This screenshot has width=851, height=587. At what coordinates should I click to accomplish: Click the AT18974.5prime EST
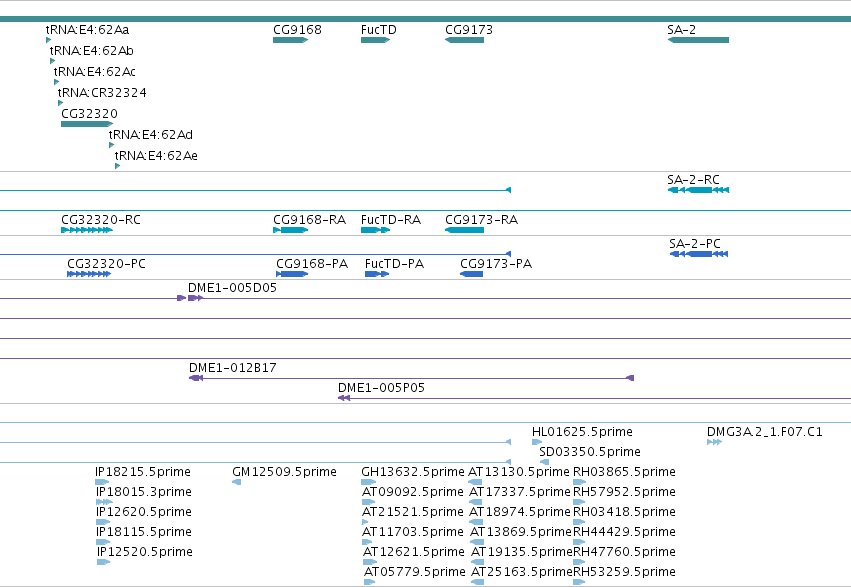(476, 522)
